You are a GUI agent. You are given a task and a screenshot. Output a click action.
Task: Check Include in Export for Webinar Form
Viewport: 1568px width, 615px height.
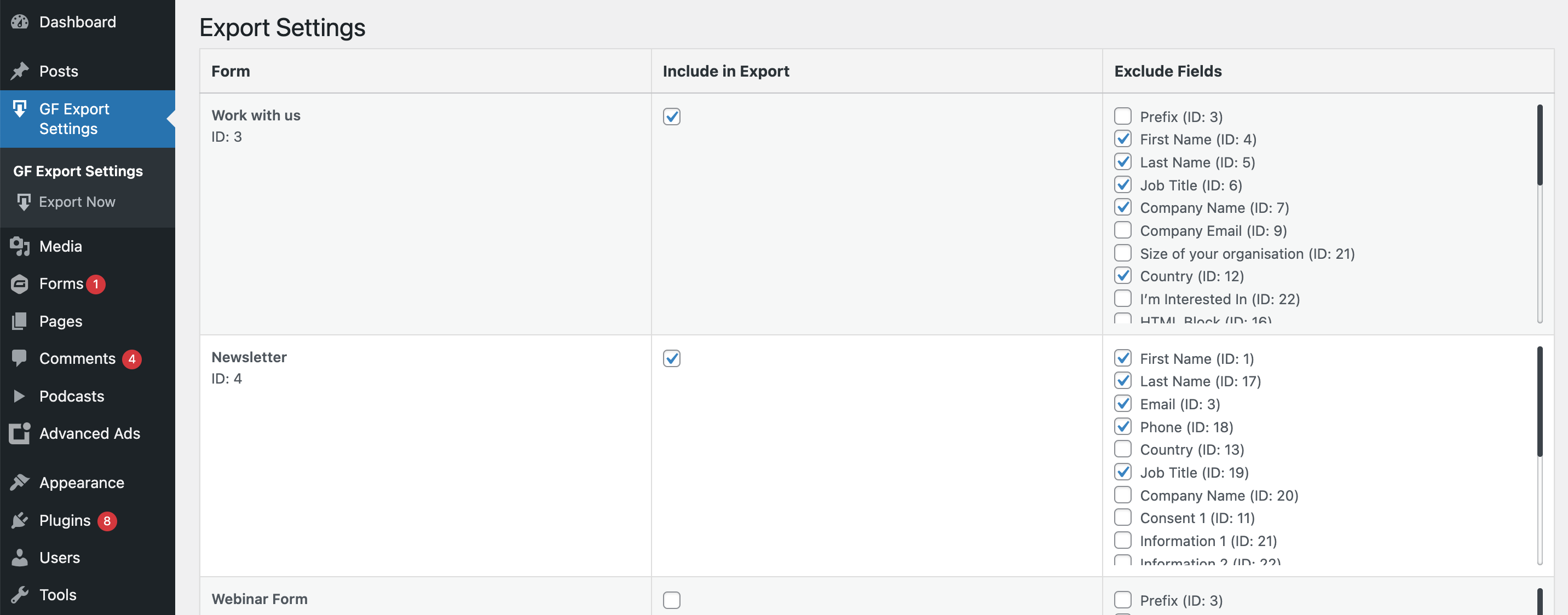click(671, 600)
